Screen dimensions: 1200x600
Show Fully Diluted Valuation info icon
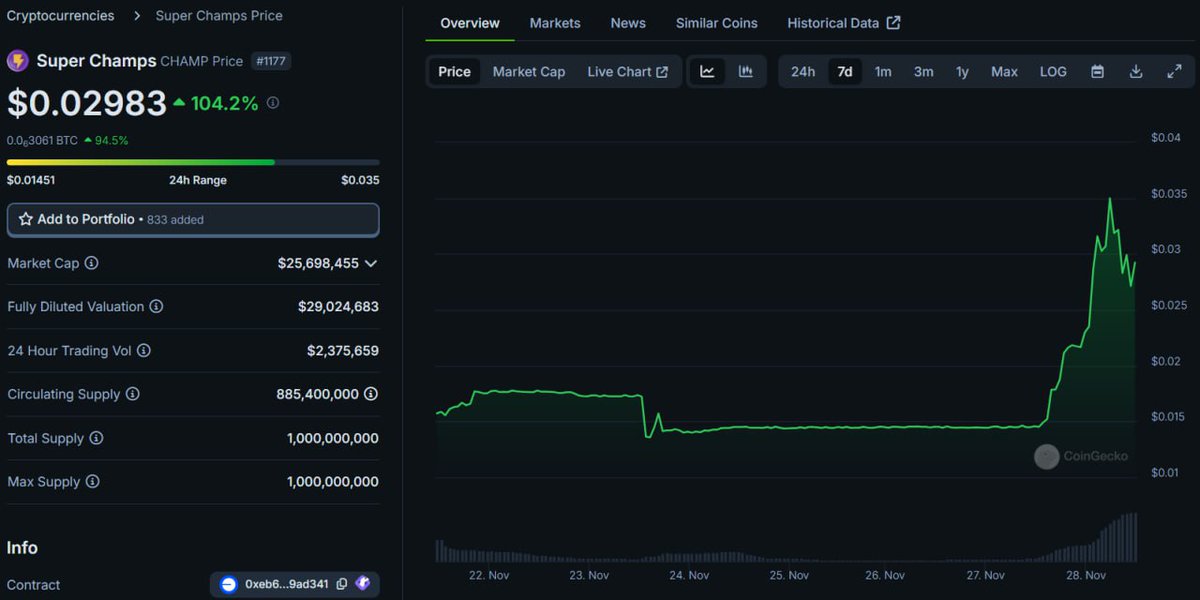(156, 307)
